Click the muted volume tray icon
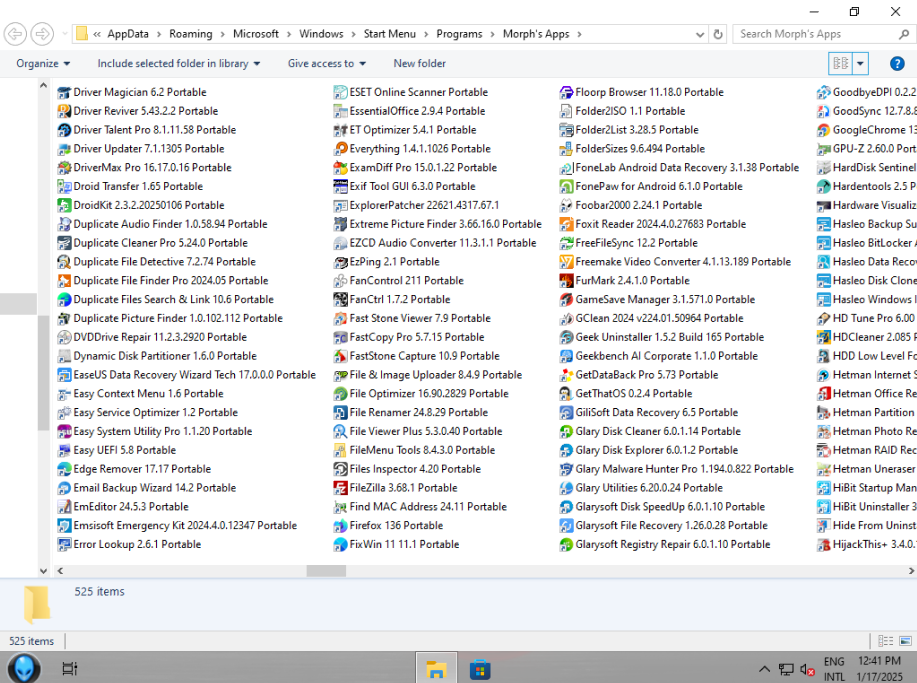 (807, 670)
